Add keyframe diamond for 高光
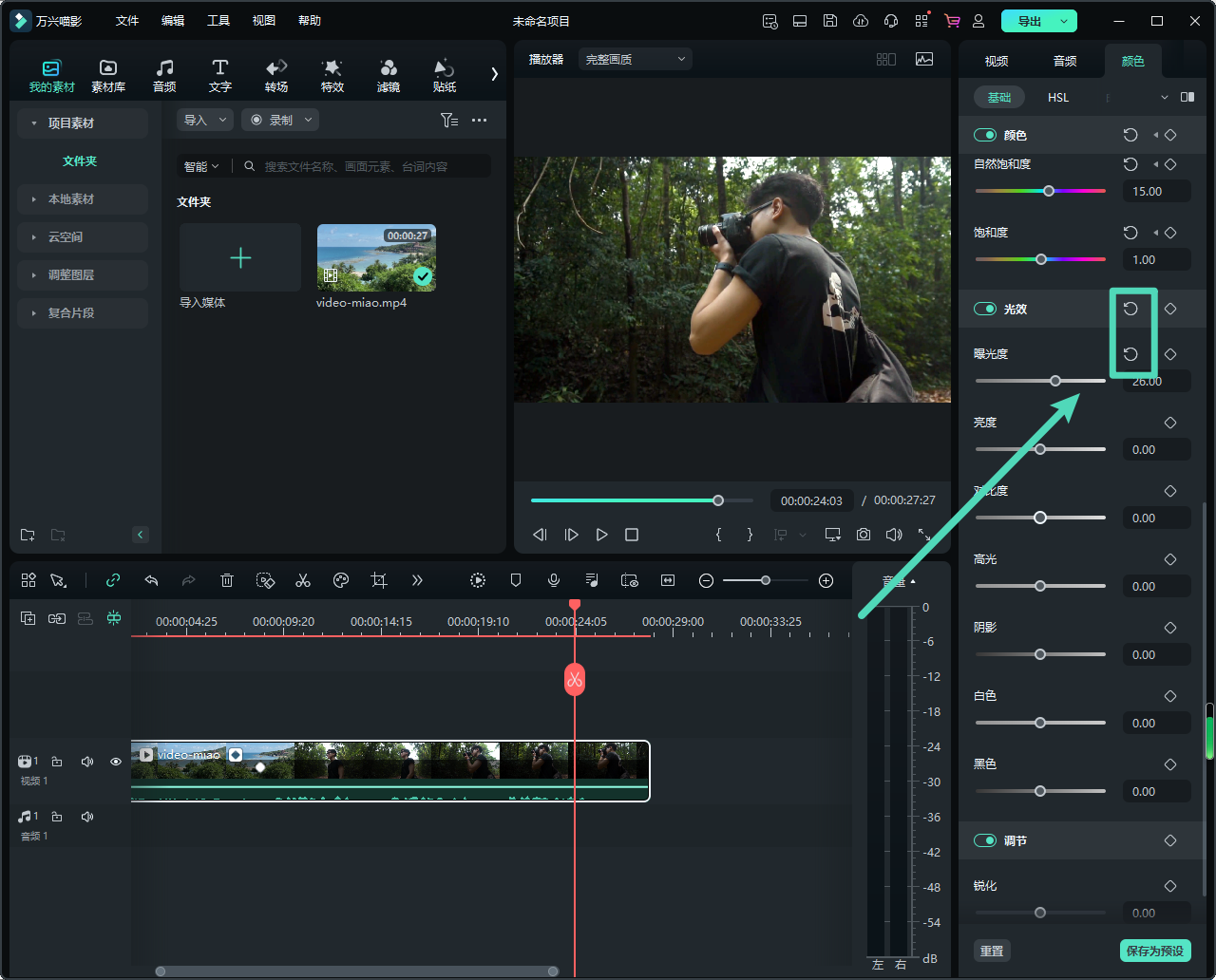 tap(1170, 559)
